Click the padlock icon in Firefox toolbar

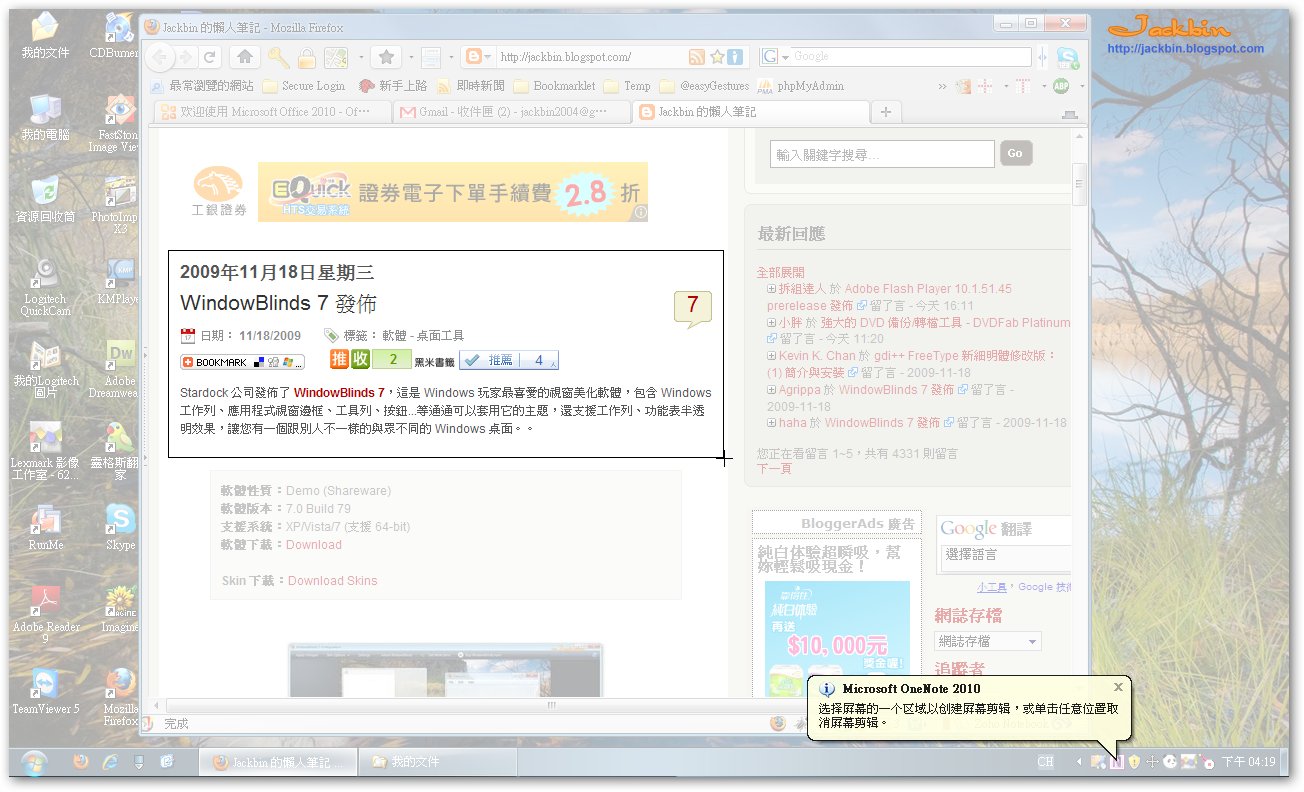tap(307, 57)
